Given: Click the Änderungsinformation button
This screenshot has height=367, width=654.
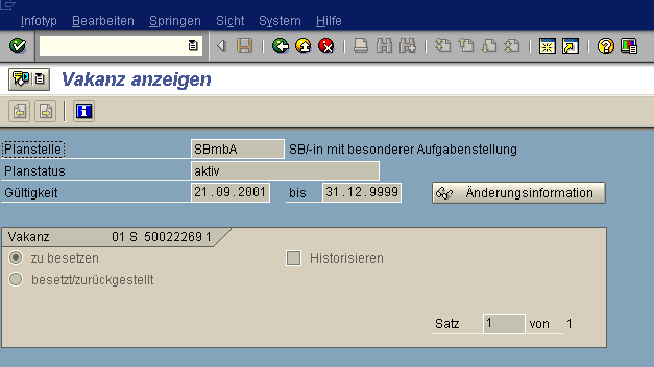Looking at the screenshot, I should [x=519, y=193].
